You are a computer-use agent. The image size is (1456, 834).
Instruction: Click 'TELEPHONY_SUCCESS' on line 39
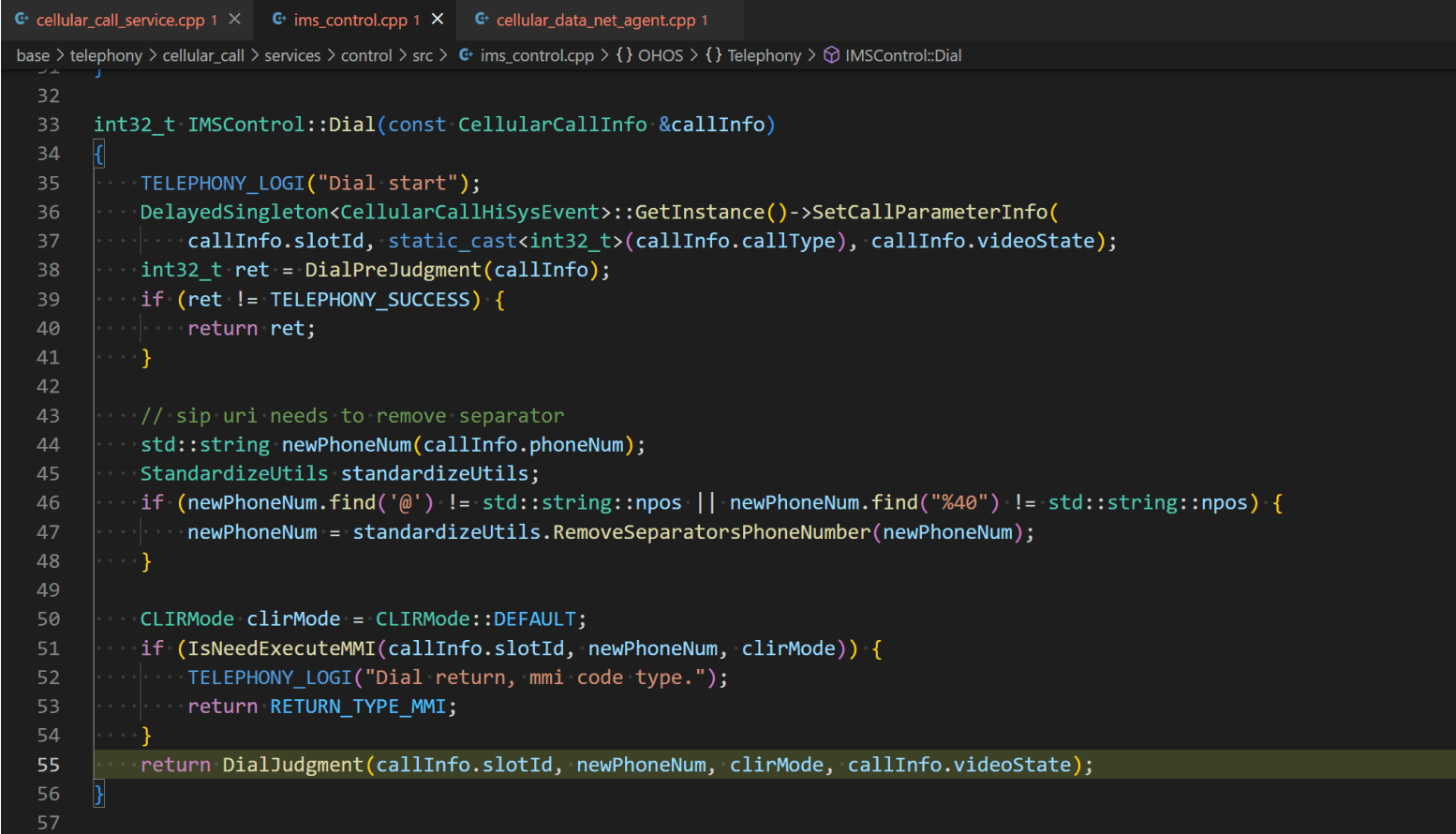click(370, 299)
